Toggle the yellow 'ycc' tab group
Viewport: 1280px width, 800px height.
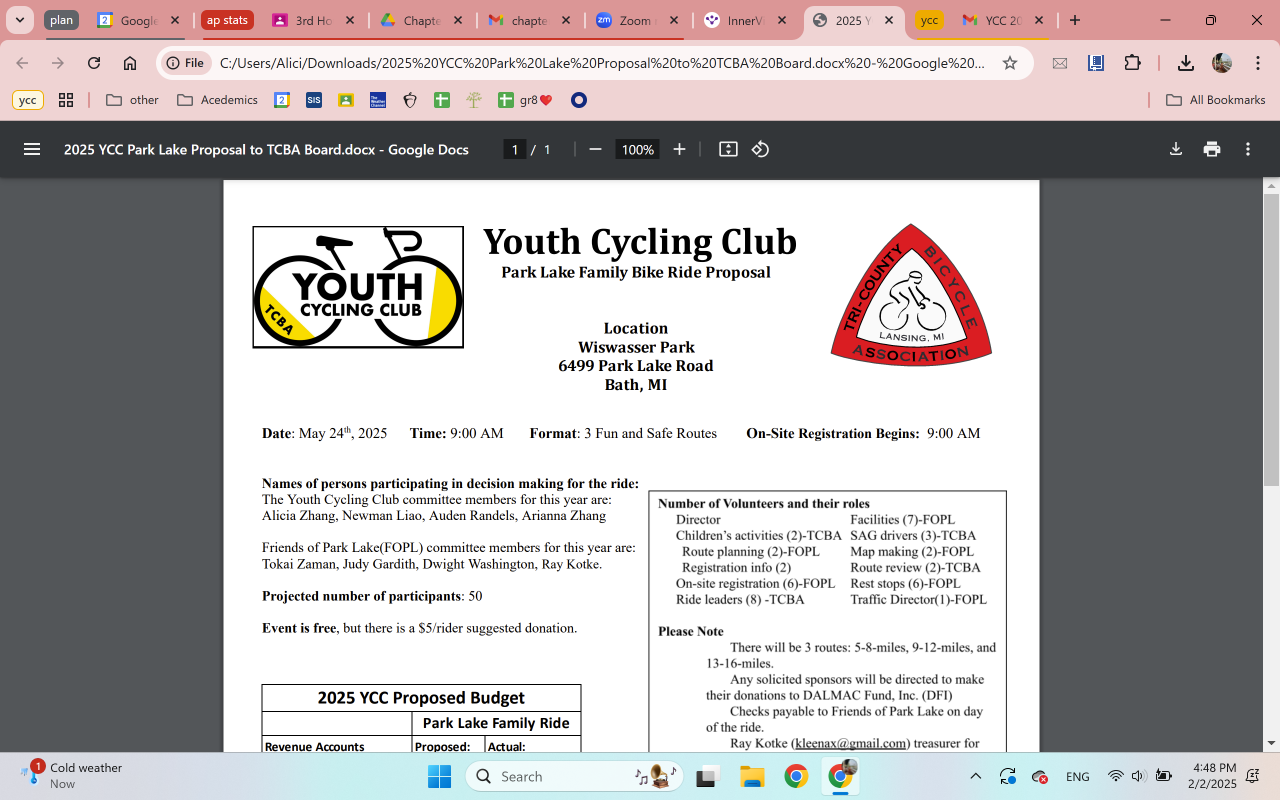coord(929,20)
